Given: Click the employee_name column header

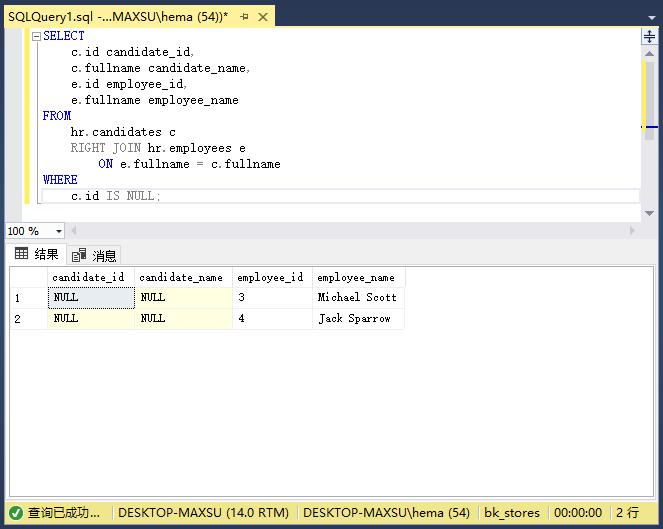Looking at the screenshot, I should (x=359, y=277).
